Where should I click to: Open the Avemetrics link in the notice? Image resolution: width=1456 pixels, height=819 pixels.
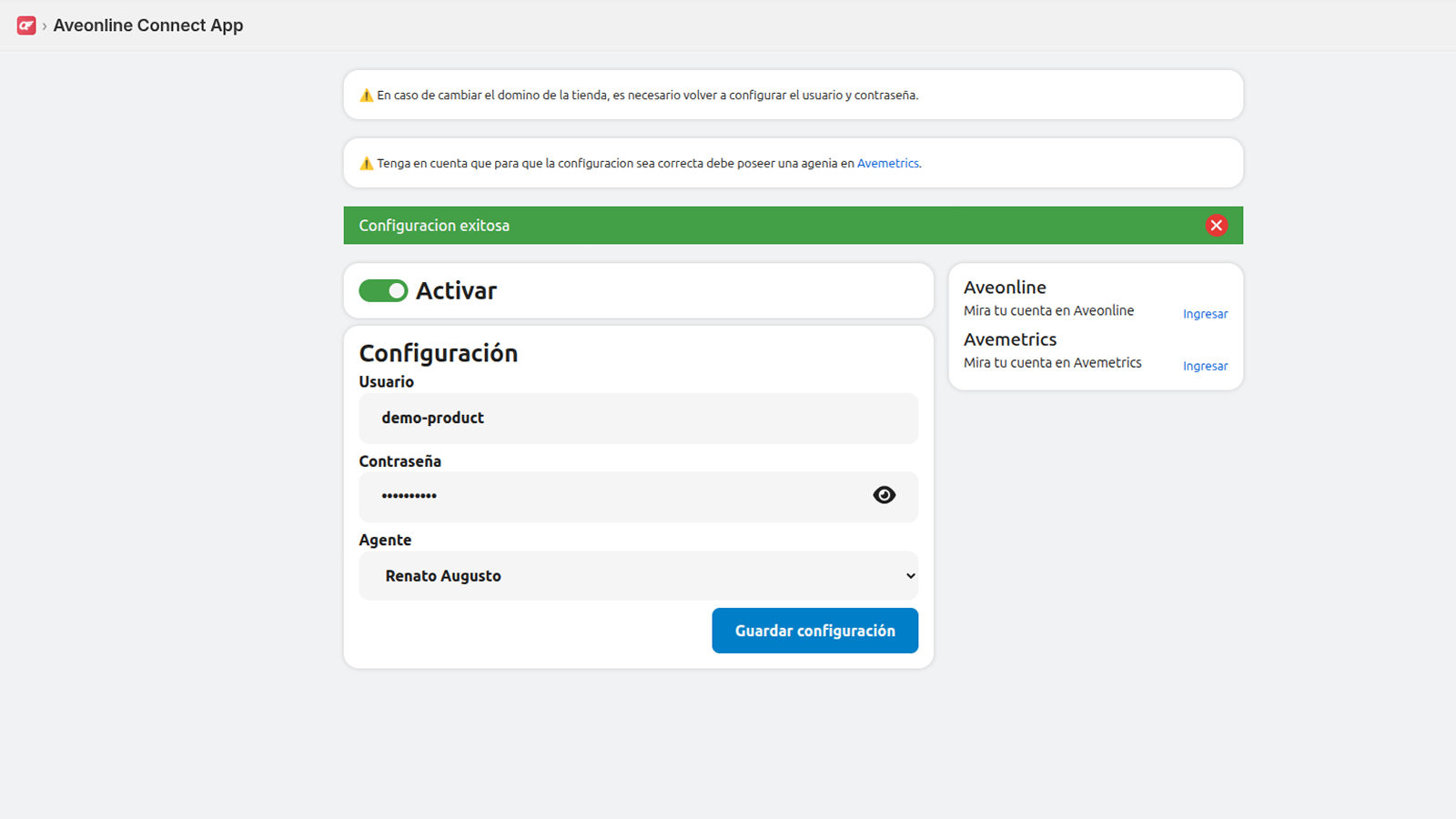[x=888, y=163]
